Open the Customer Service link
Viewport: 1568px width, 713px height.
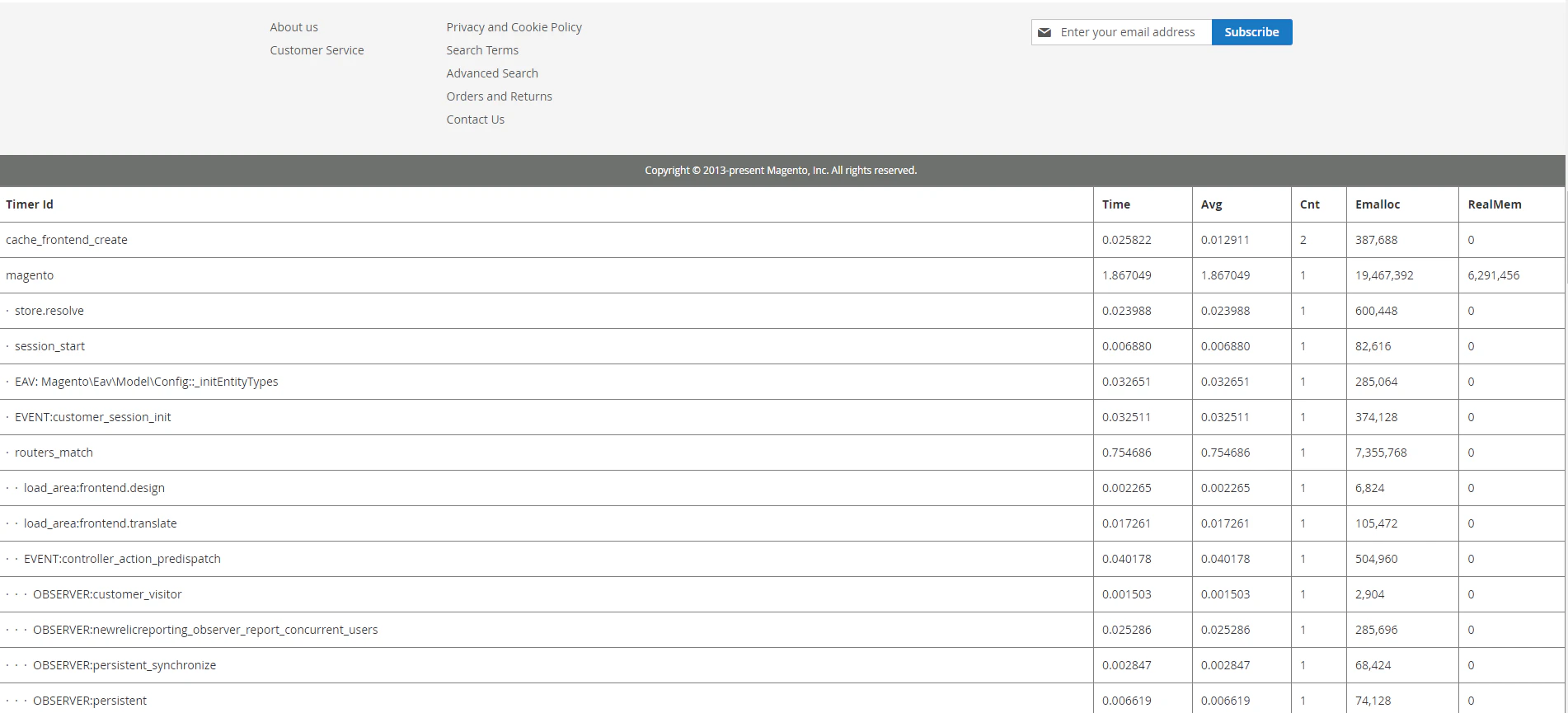317,50
